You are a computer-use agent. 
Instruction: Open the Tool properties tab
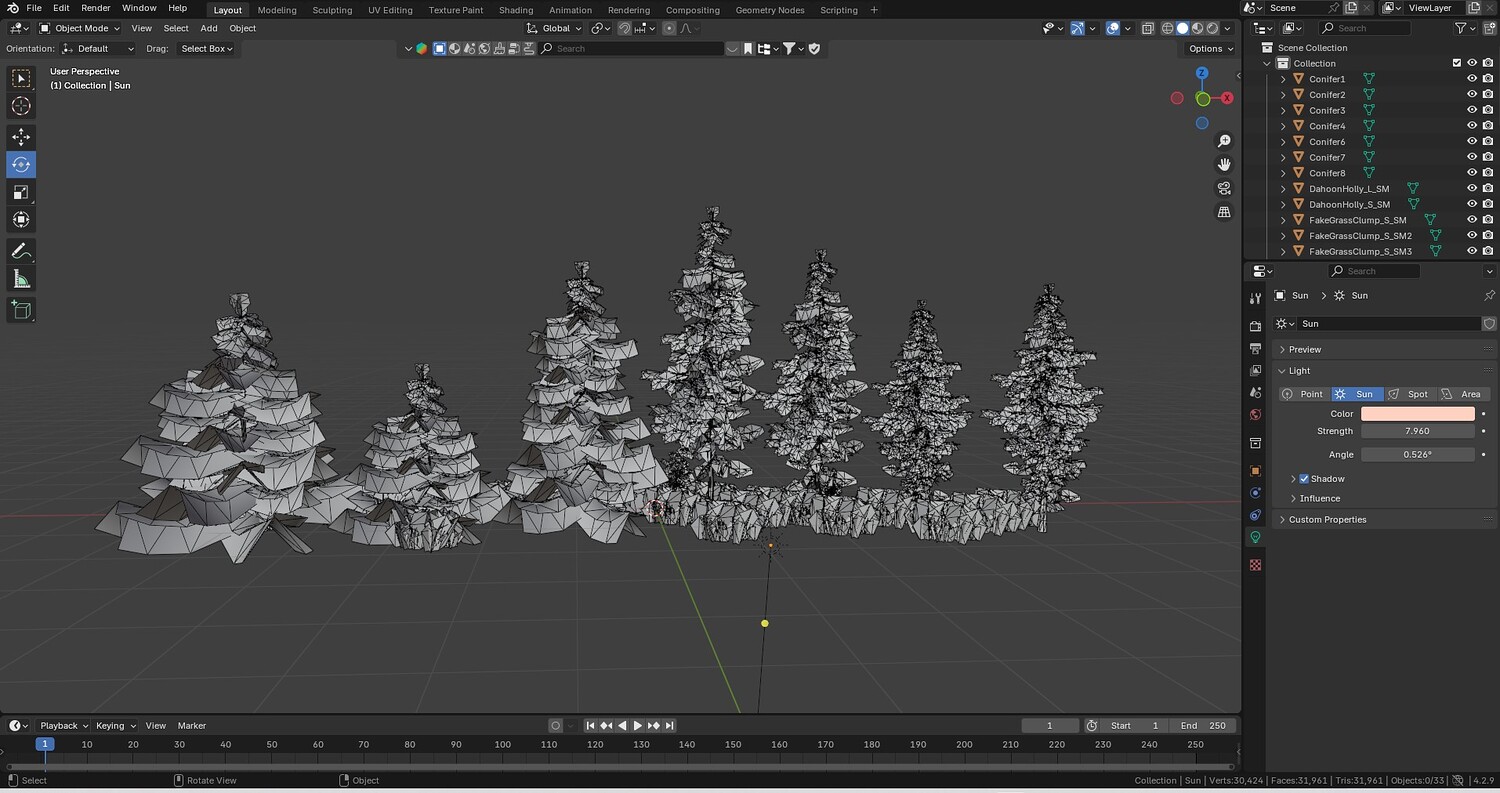[1256, 299]
